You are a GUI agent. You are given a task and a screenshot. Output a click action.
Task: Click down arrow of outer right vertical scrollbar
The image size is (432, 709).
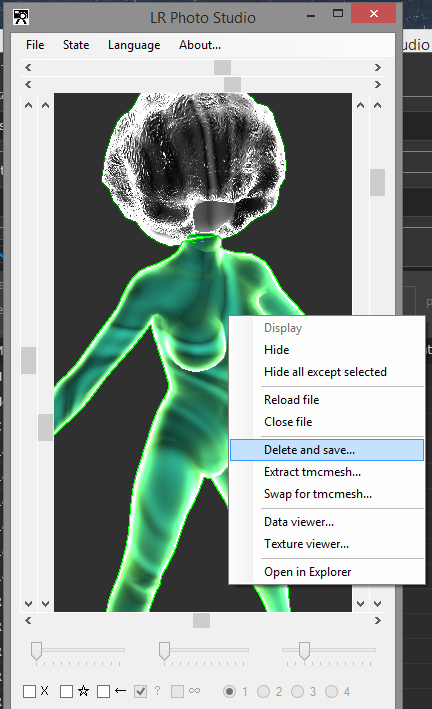pos(378,604)
